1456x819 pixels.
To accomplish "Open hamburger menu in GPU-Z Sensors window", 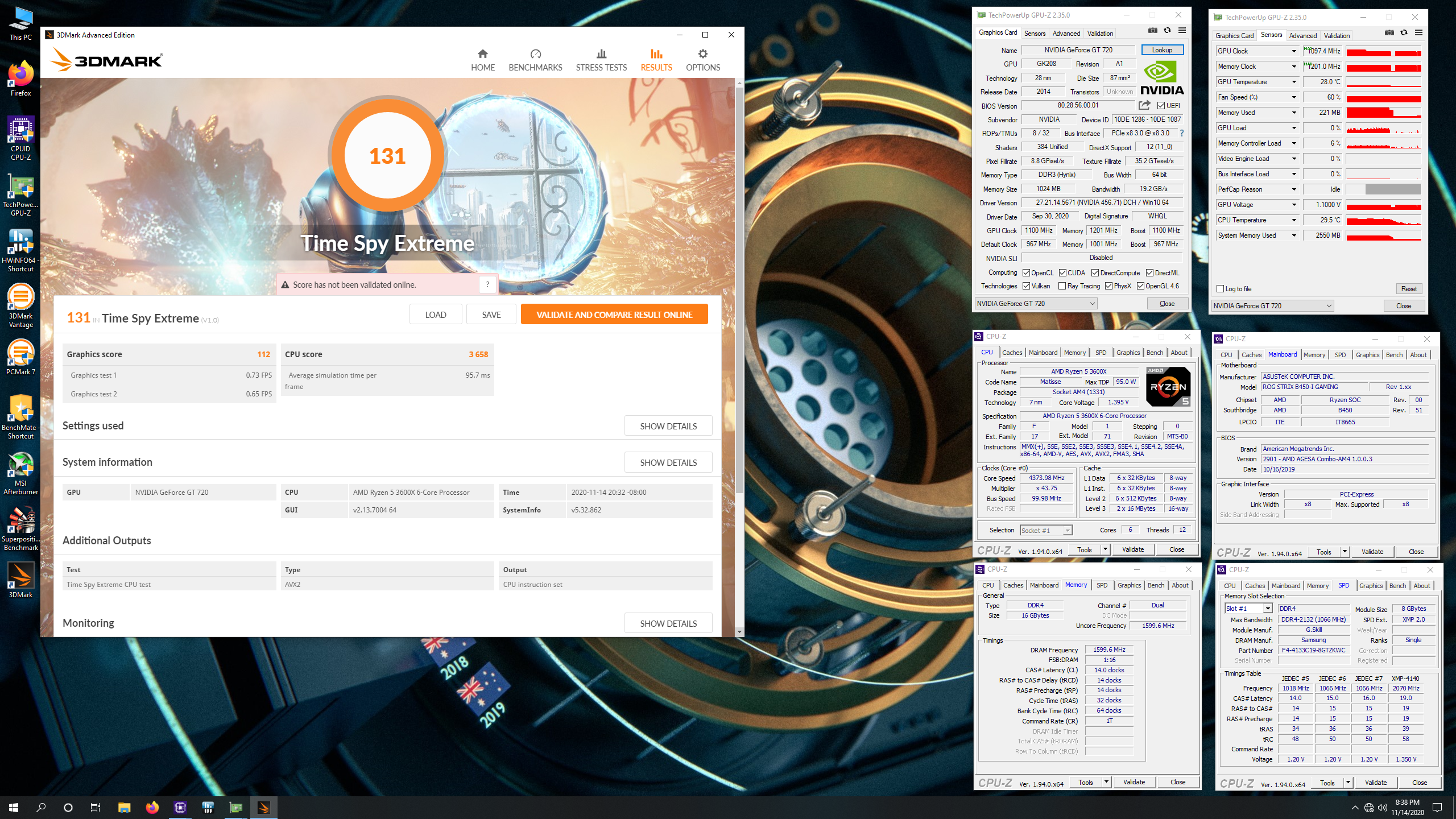I will click(x=1418, y=33).
